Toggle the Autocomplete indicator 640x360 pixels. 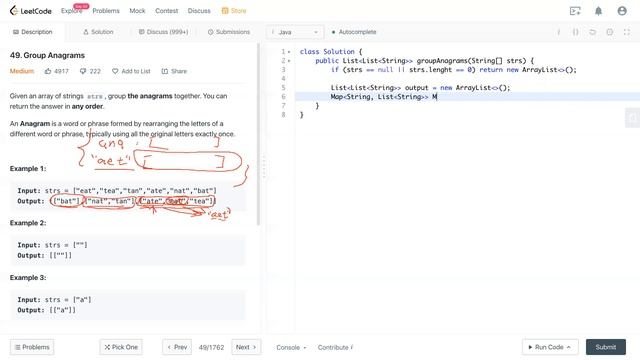point(354,32)
